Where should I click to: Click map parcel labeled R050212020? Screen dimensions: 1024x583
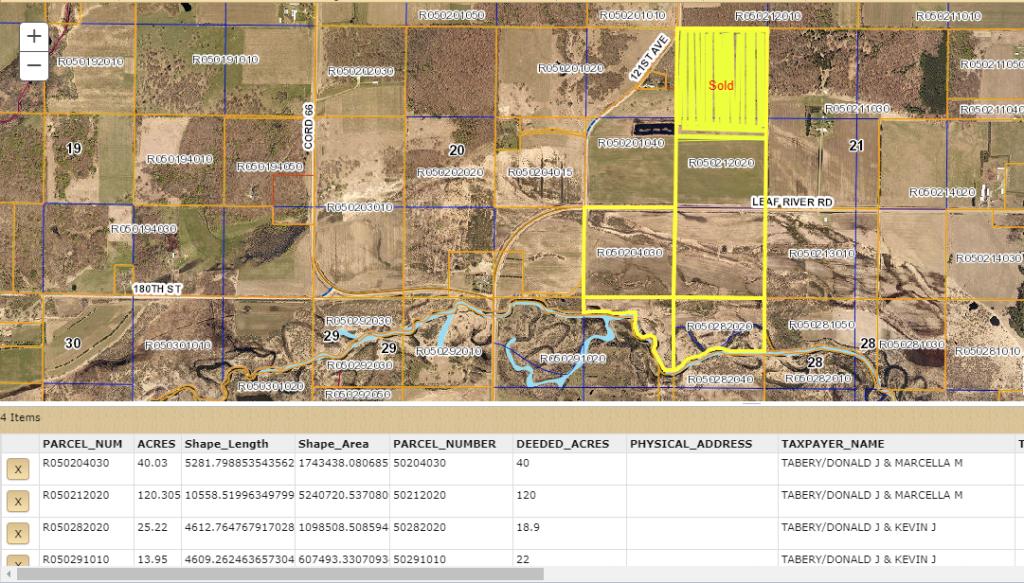pos(721,163)
